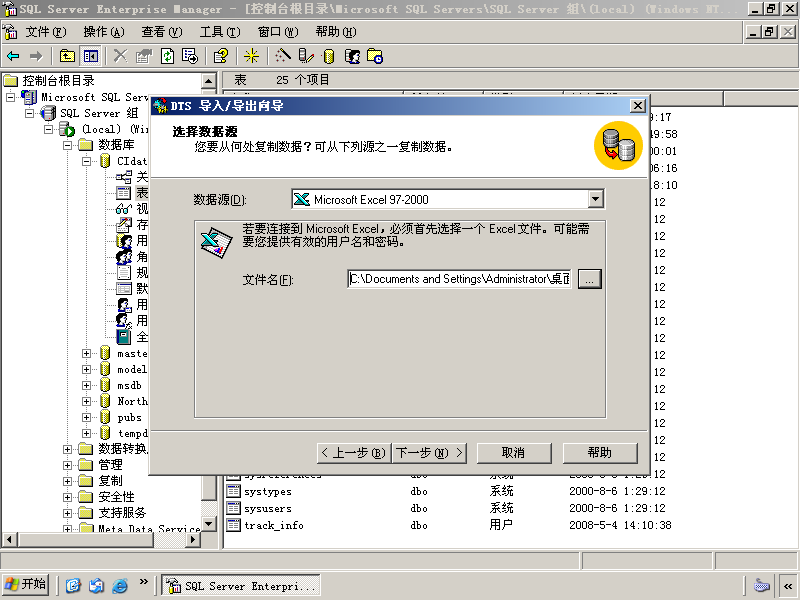Select the track_info table row
The height and width of the screenshot is (600, 800).
449,525
